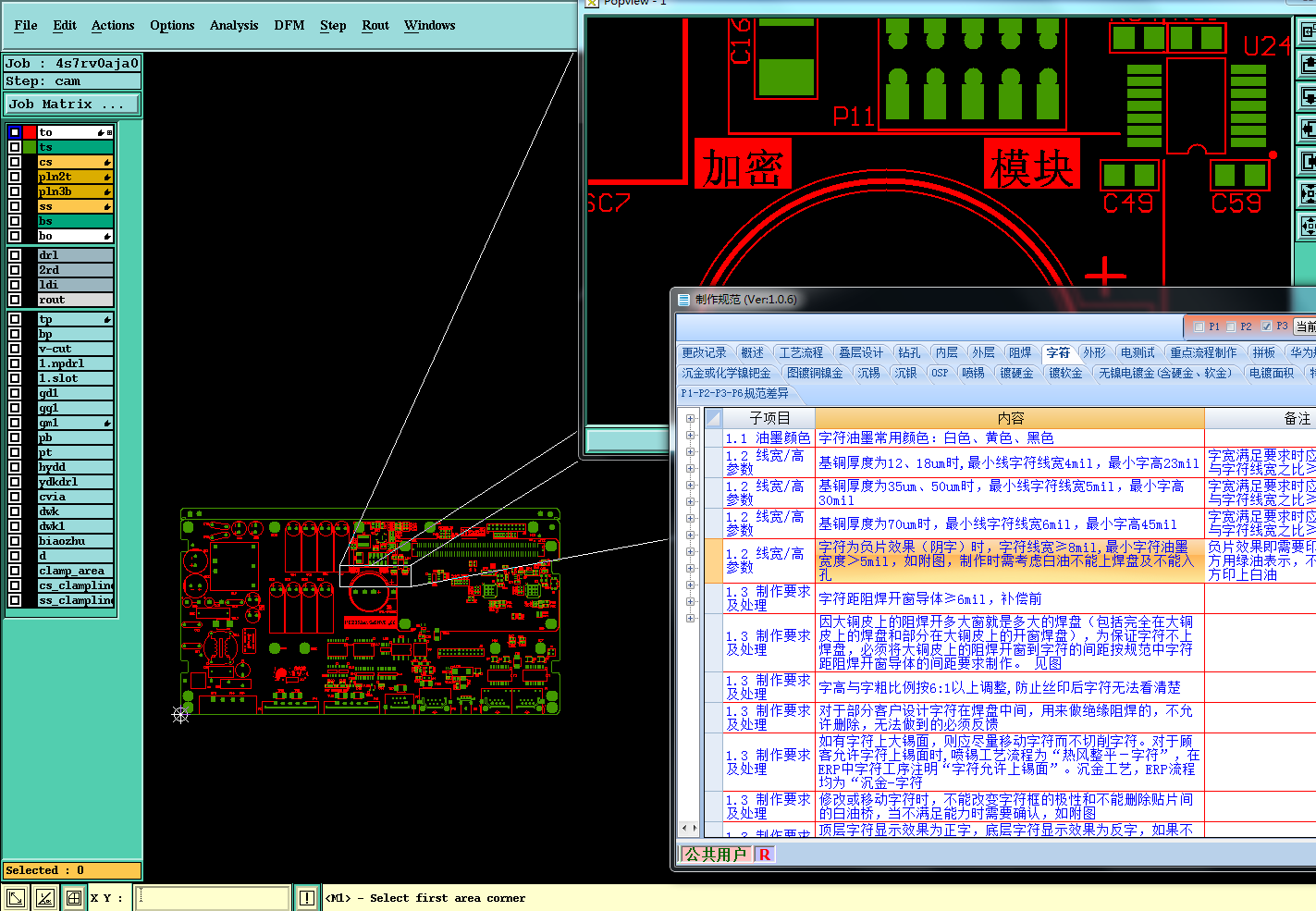Click the pan-up arrow icon in Popview

pos(1308,64)
